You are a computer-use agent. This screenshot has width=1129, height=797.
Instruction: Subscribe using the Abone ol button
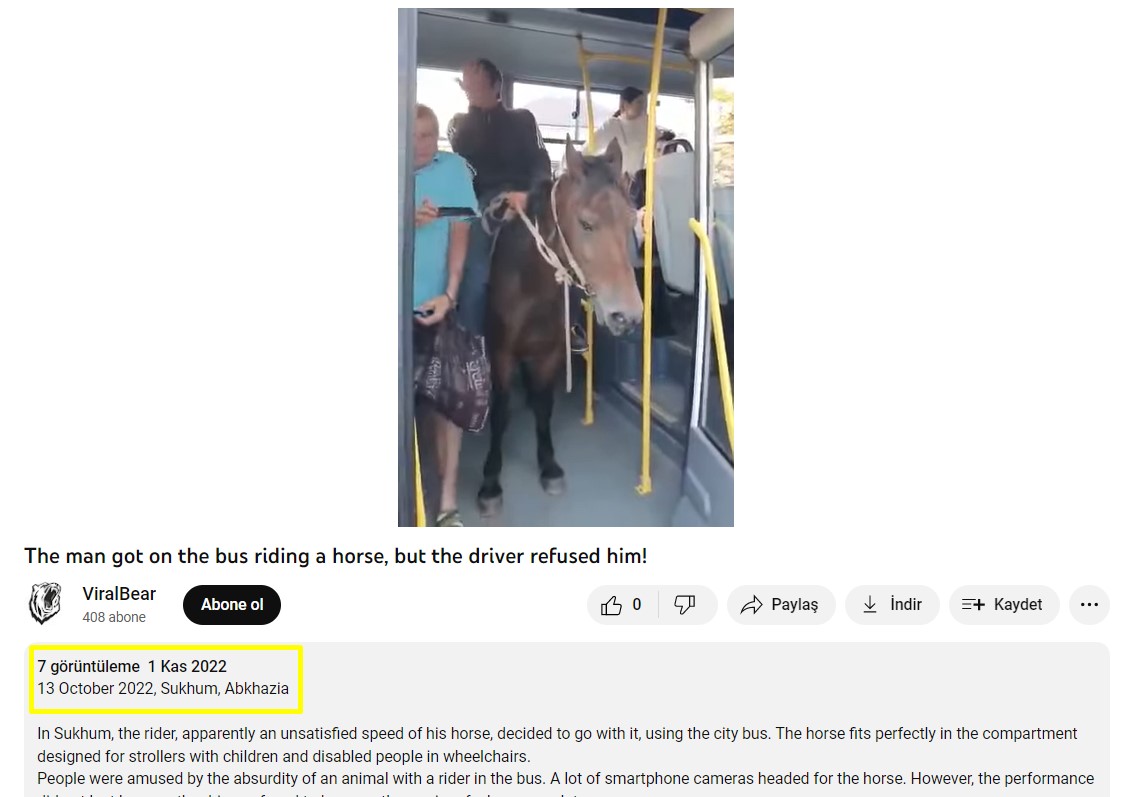pos(232,605)
